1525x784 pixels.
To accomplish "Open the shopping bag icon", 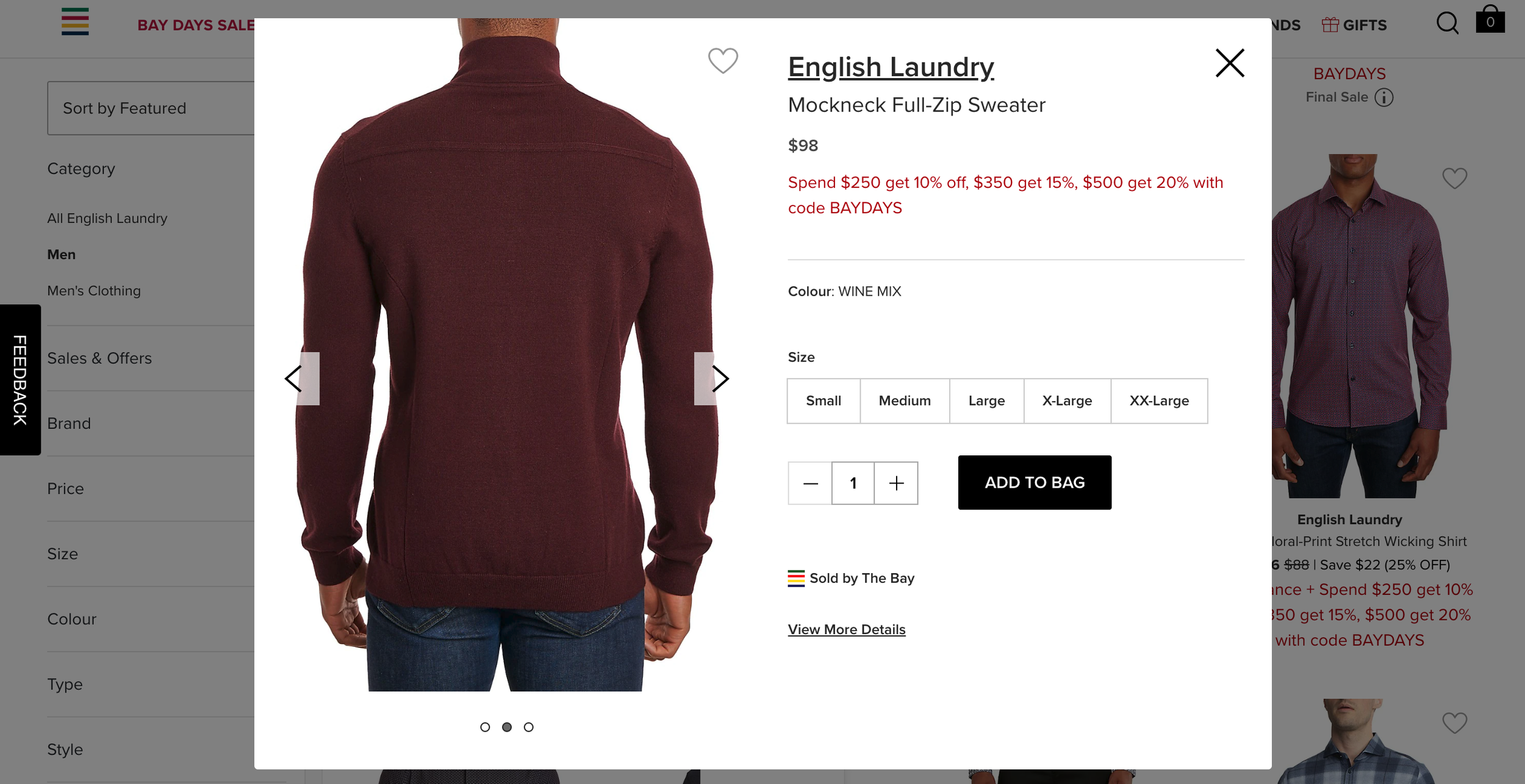I will (1490, 20).
